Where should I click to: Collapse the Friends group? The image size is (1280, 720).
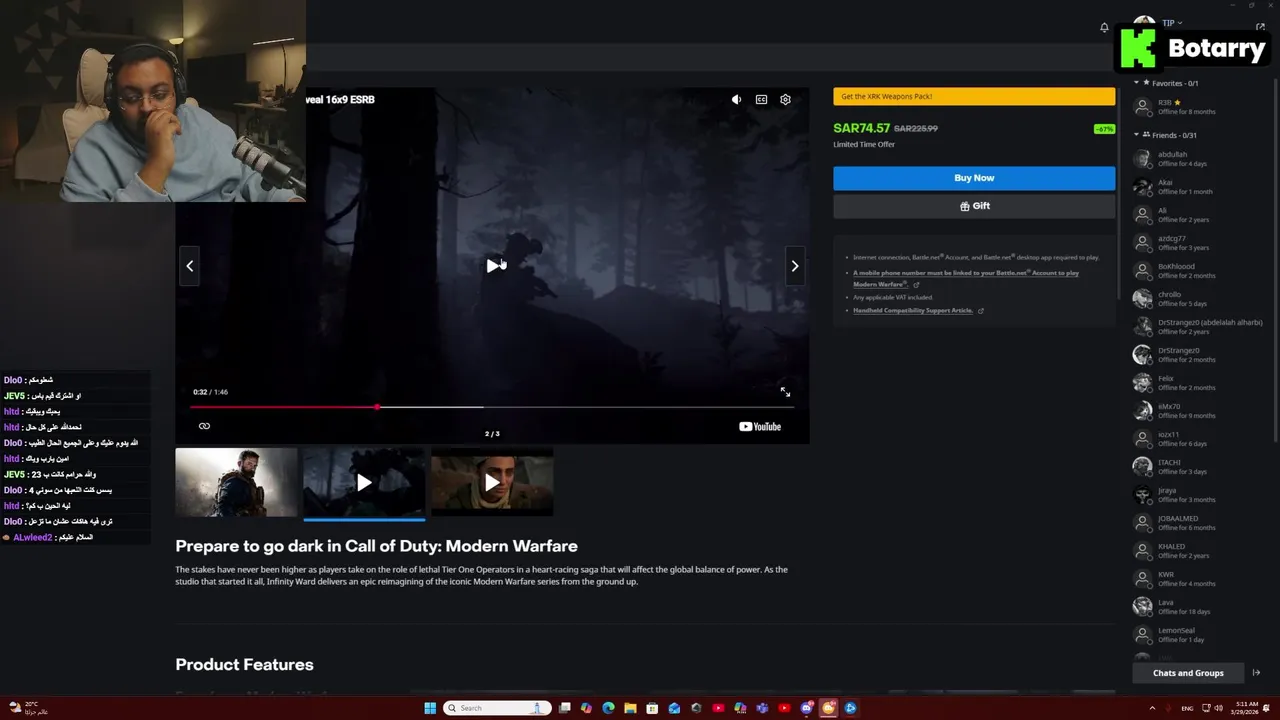(1136, 135)
